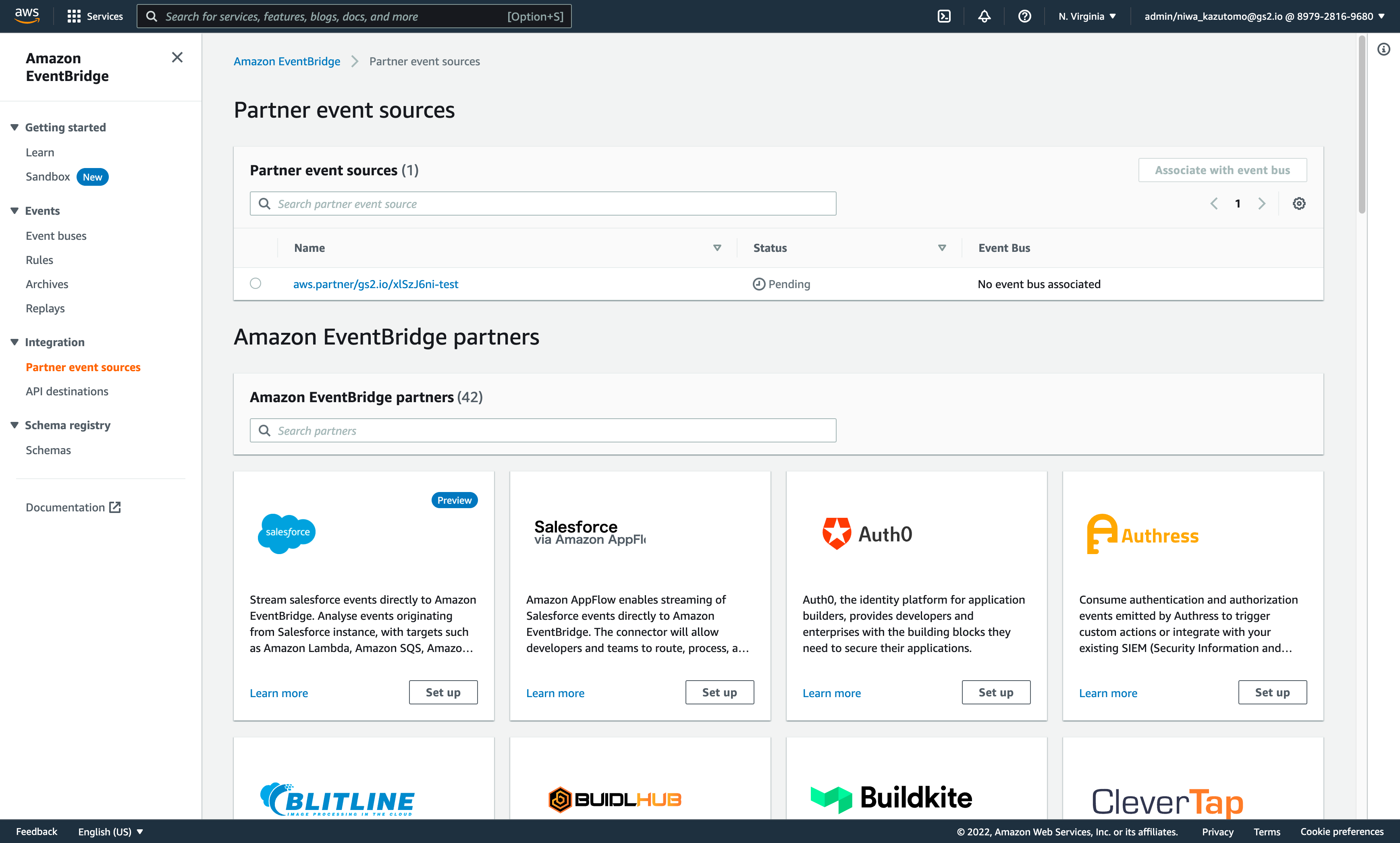The image size is (1400, 843).
Task: Open Archives page
Action: pos(47,284)
